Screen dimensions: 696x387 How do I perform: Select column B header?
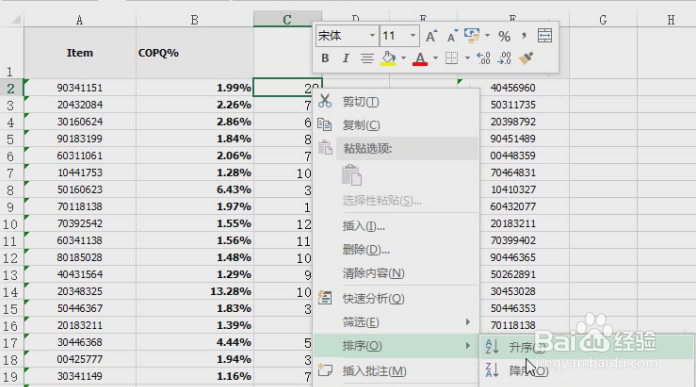194,20
